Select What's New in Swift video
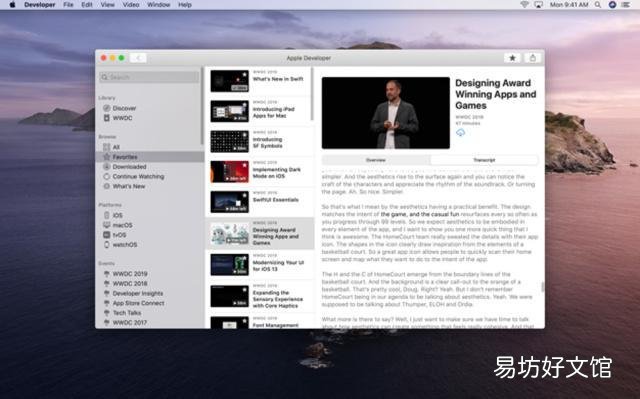The image size is (640, 399). coord(260,81)
